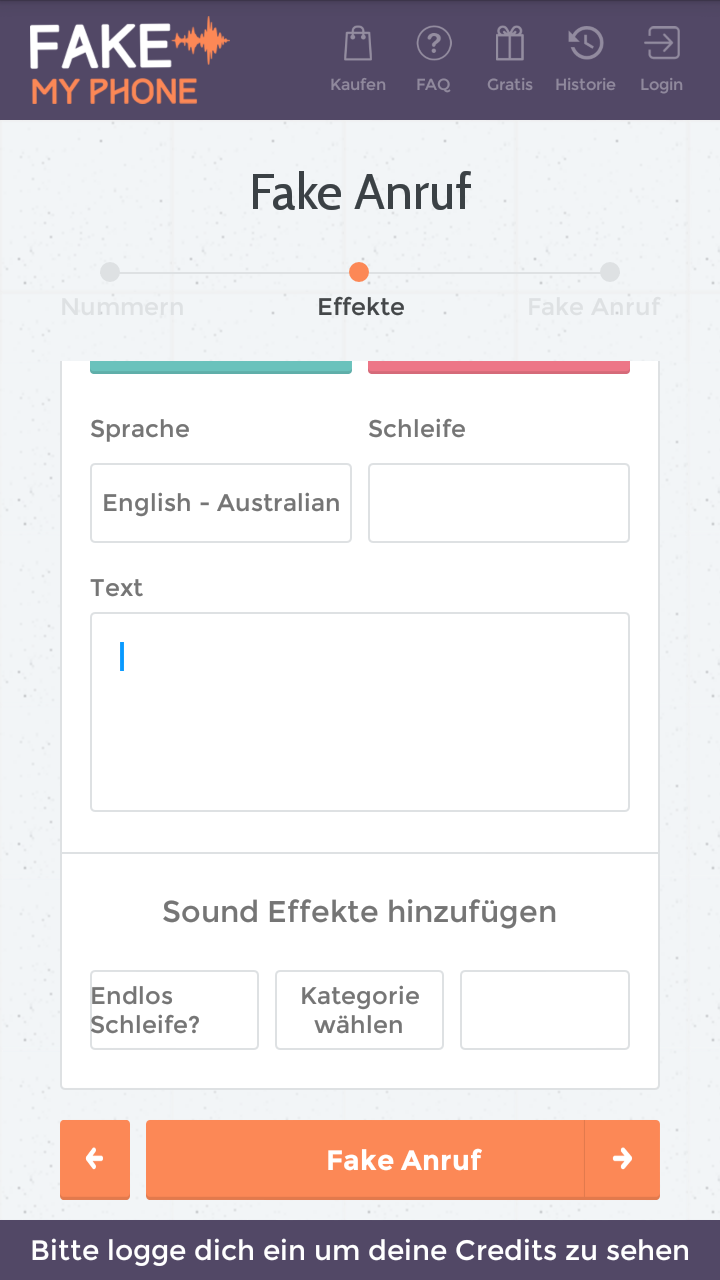Open the empty sound effect selector box
Image resolution: width=720 pixels, height=1280 pixels.
545,1010
